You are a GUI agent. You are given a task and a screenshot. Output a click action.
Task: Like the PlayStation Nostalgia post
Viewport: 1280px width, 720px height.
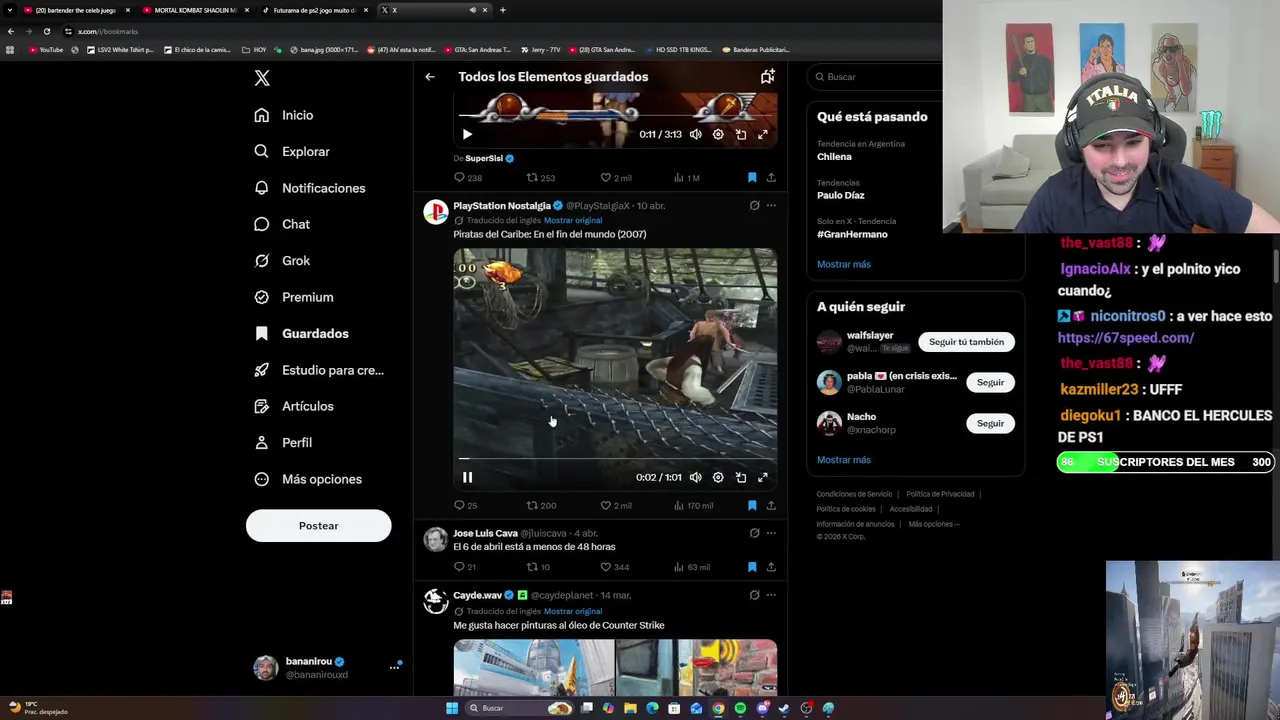pos(615,506)
